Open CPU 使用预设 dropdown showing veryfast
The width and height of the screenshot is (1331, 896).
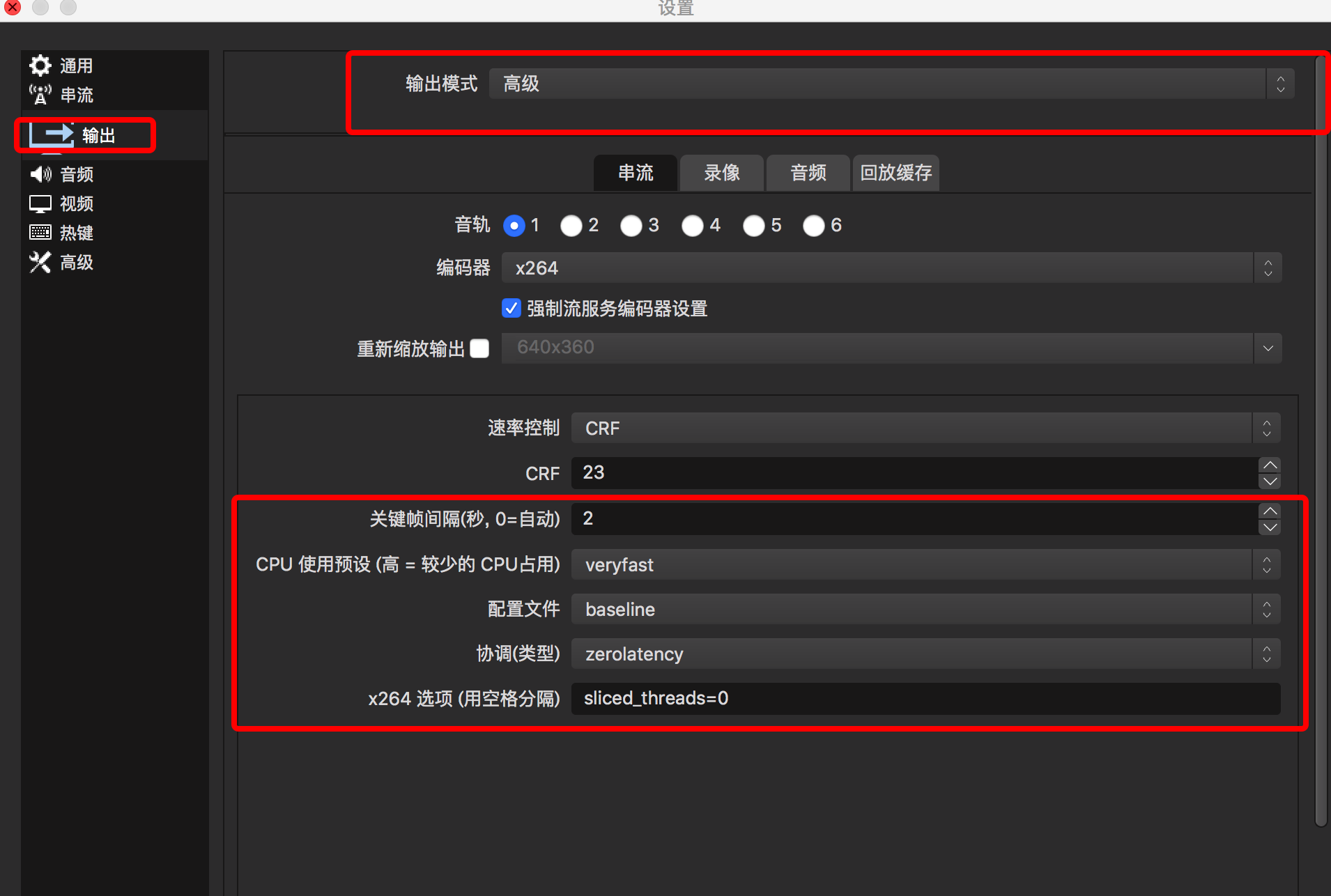[x=926, y=564]
